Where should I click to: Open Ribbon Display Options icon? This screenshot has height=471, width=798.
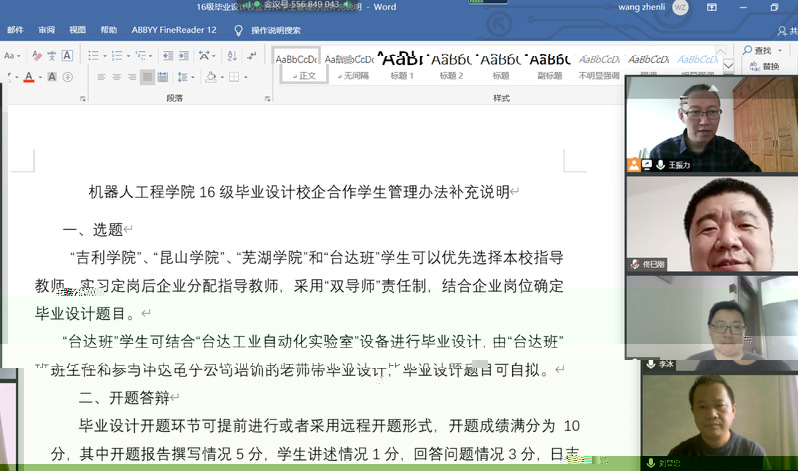[x=712, y=7]
